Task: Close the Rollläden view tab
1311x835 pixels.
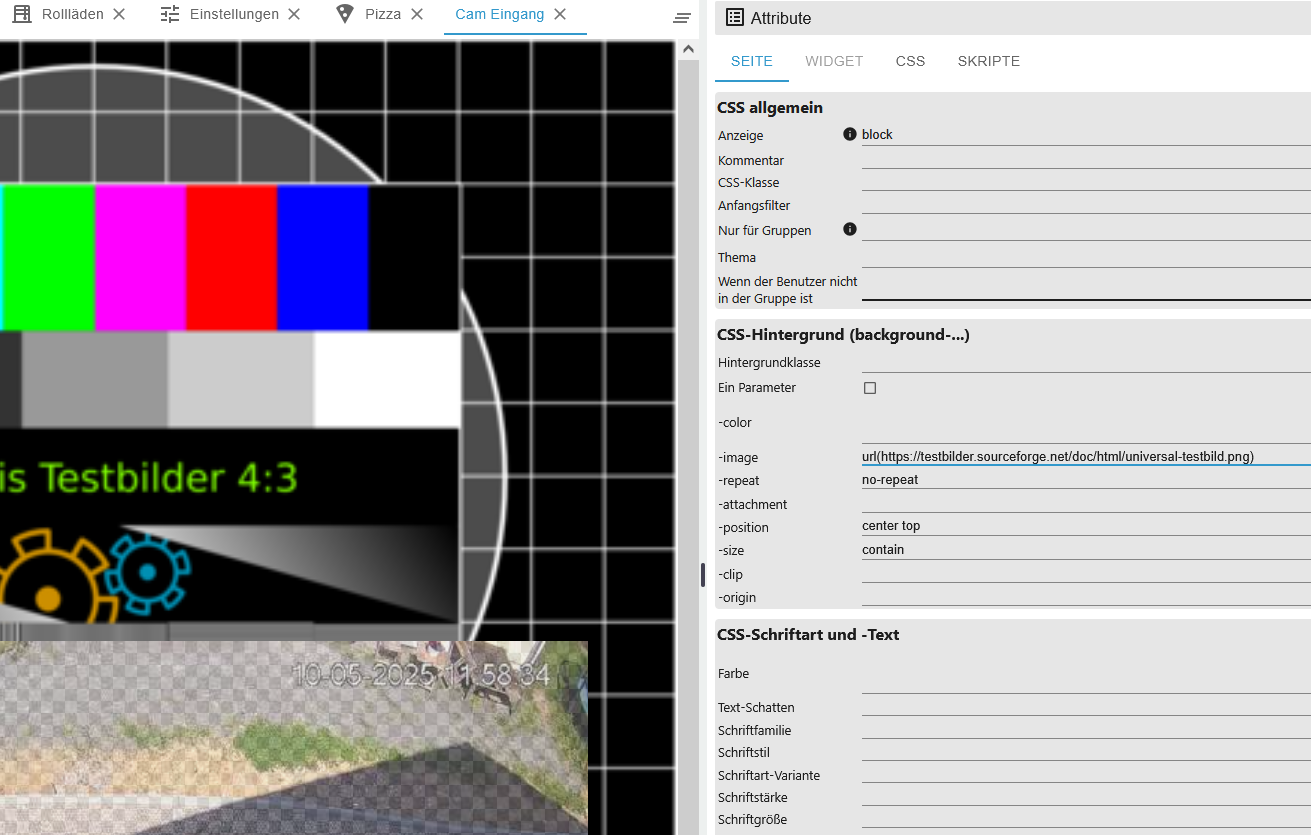Action: [x=119, y=14]
